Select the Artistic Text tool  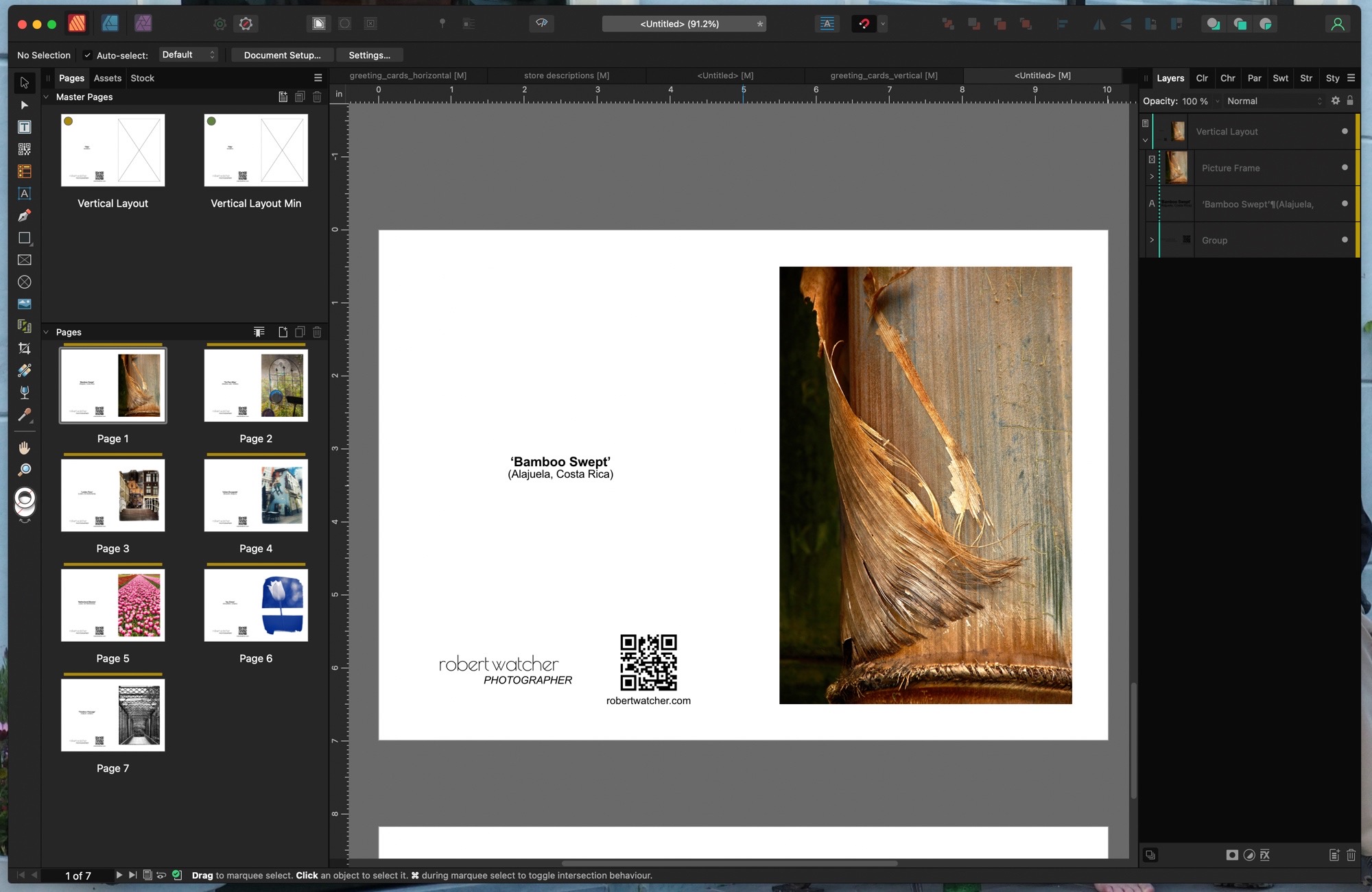(x=25, y=194)
